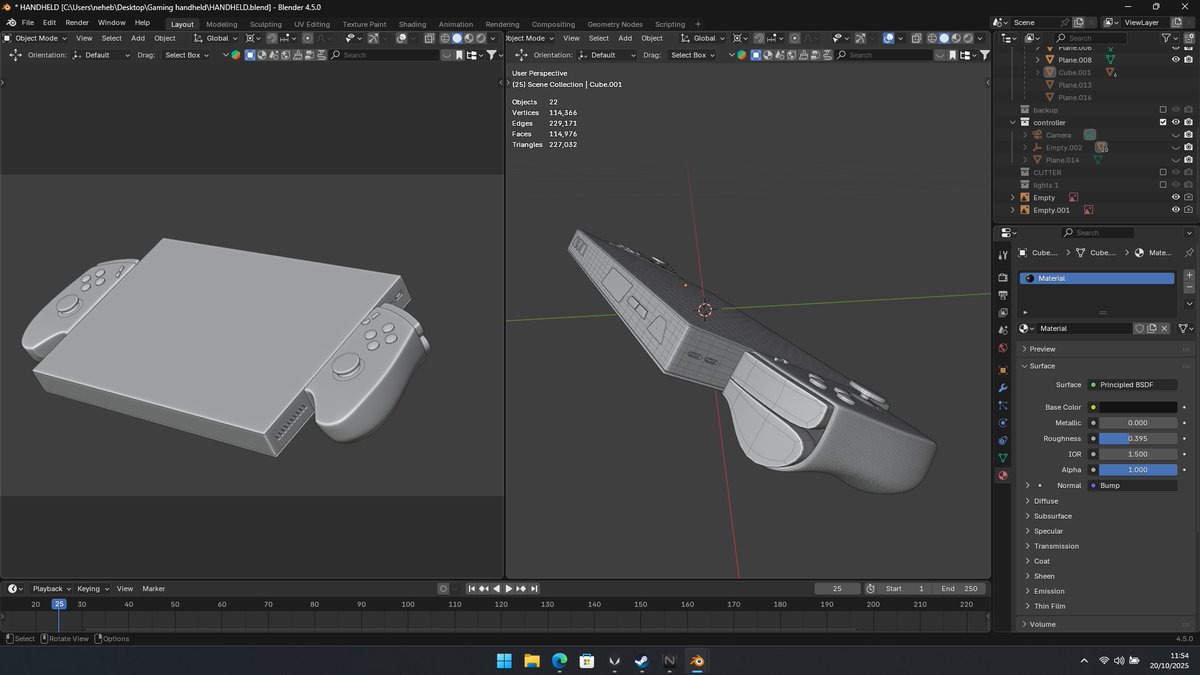
Task: Open the Physics properties tab icon
Action: click(1003, 423)
